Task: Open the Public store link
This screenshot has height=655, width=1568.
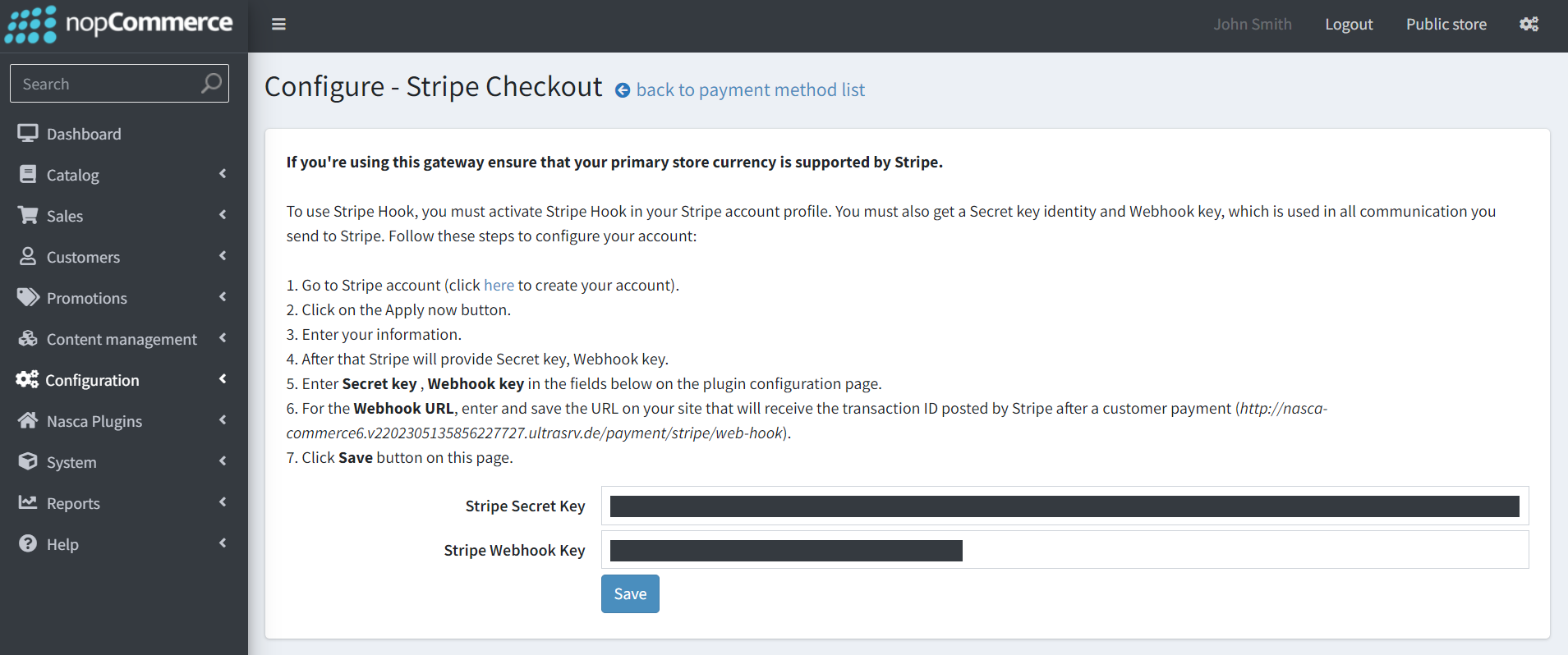Action: (x=1446, y=25)
